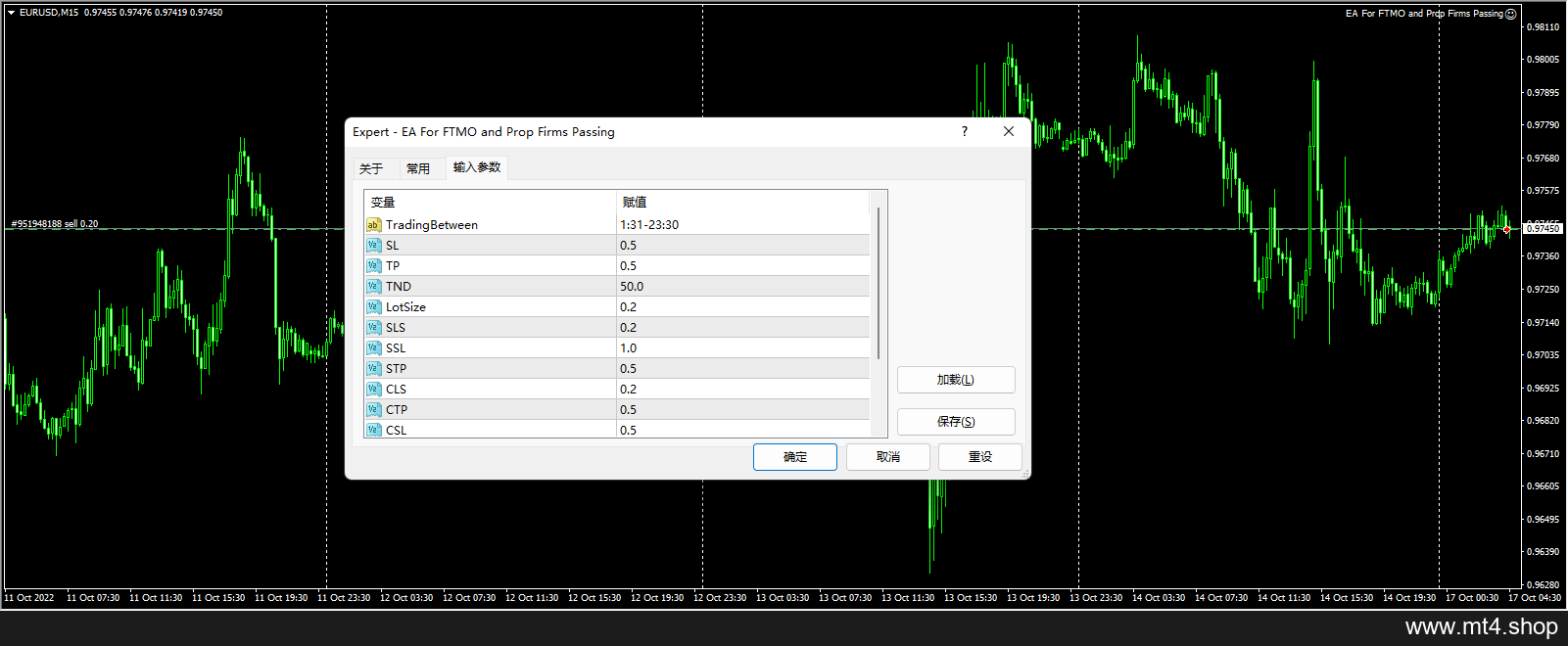Edit the TND value 50.0
Screen dimensions: 1568x646
tap(743, 287)
